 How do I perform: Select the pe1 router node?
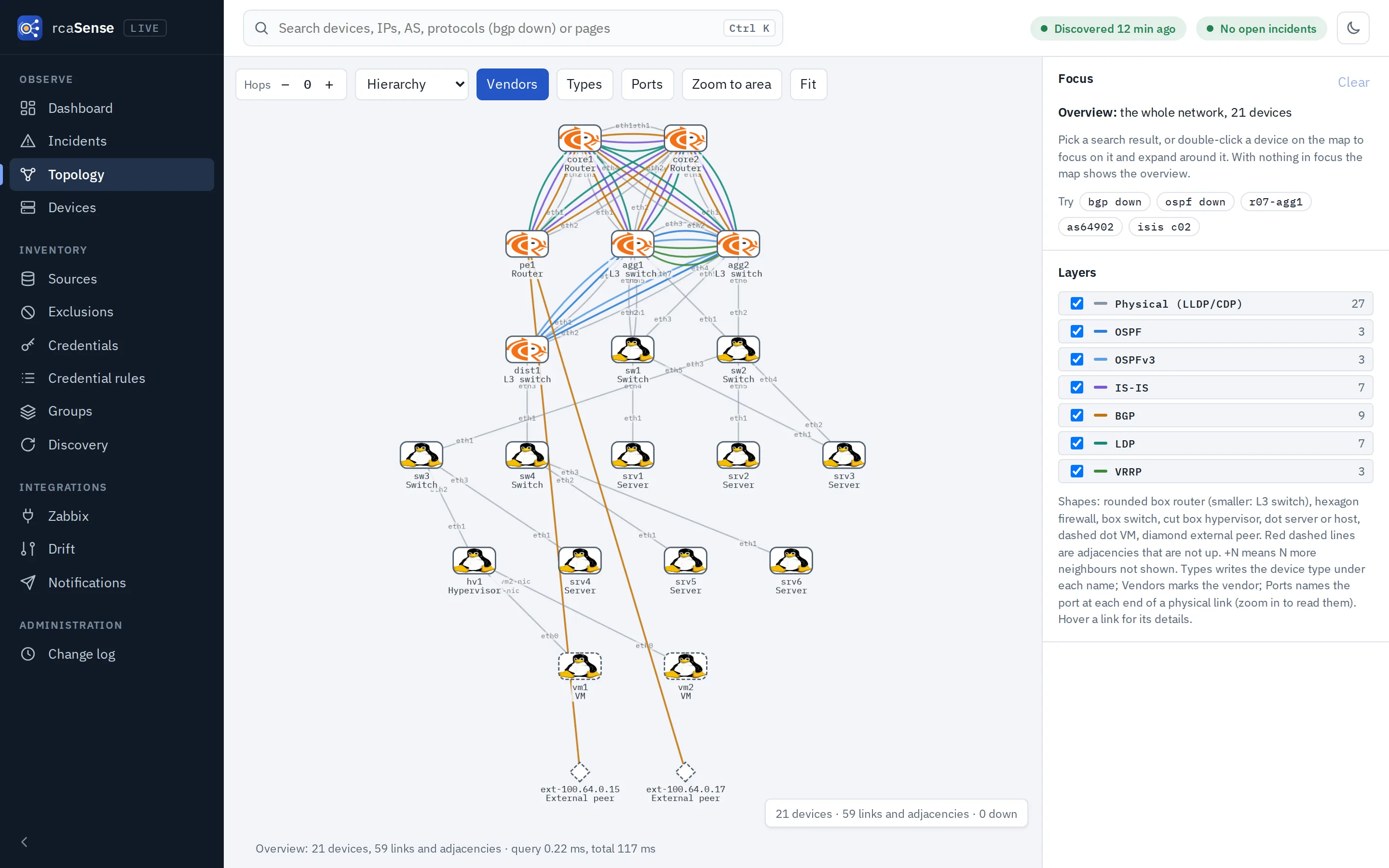coord(527,244)
